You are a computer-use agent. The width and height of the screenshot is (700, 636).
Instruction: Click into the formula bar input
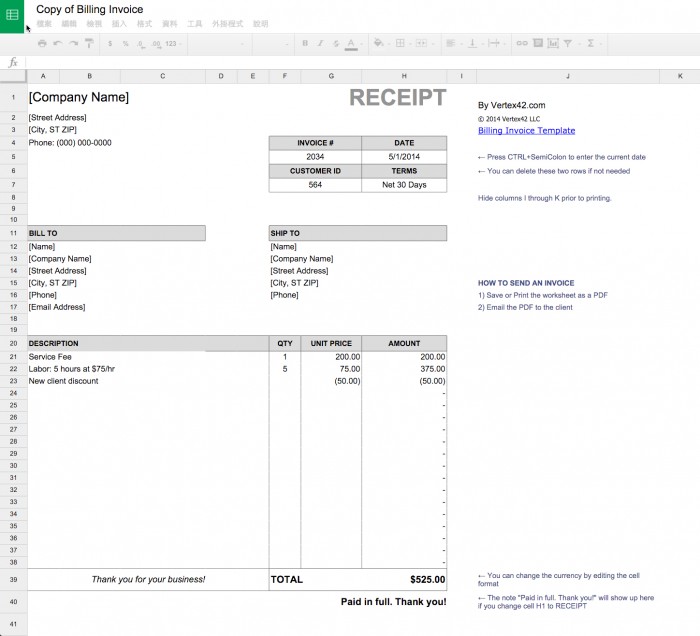(x=362, y=62)
